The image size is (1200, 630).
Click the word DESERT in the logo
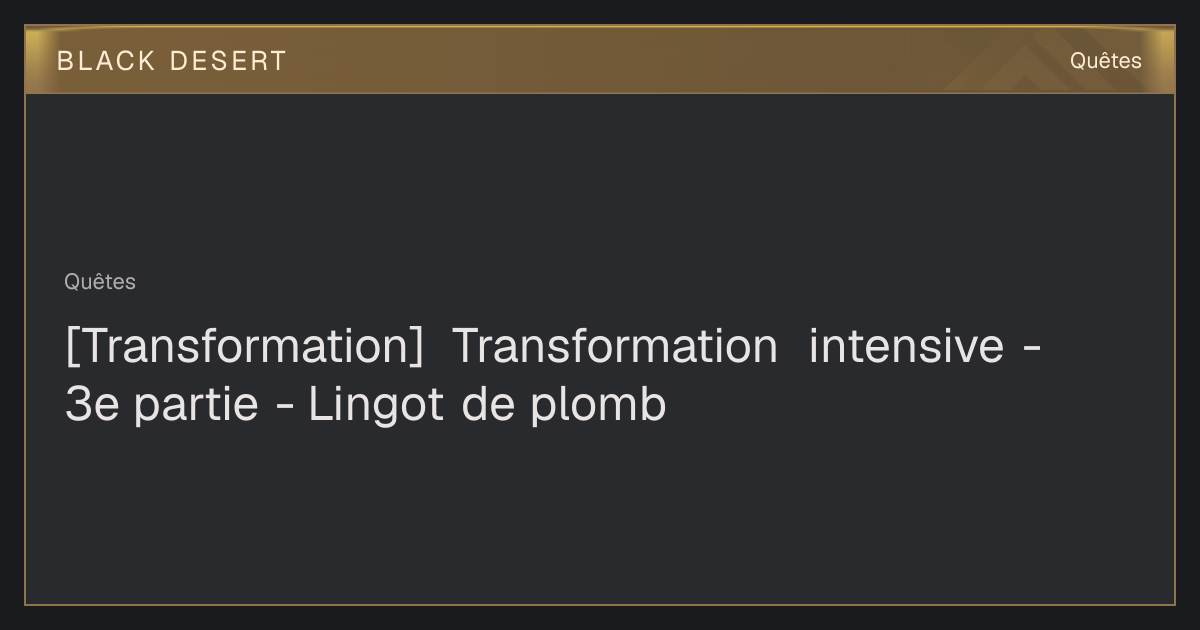point(228,61)
